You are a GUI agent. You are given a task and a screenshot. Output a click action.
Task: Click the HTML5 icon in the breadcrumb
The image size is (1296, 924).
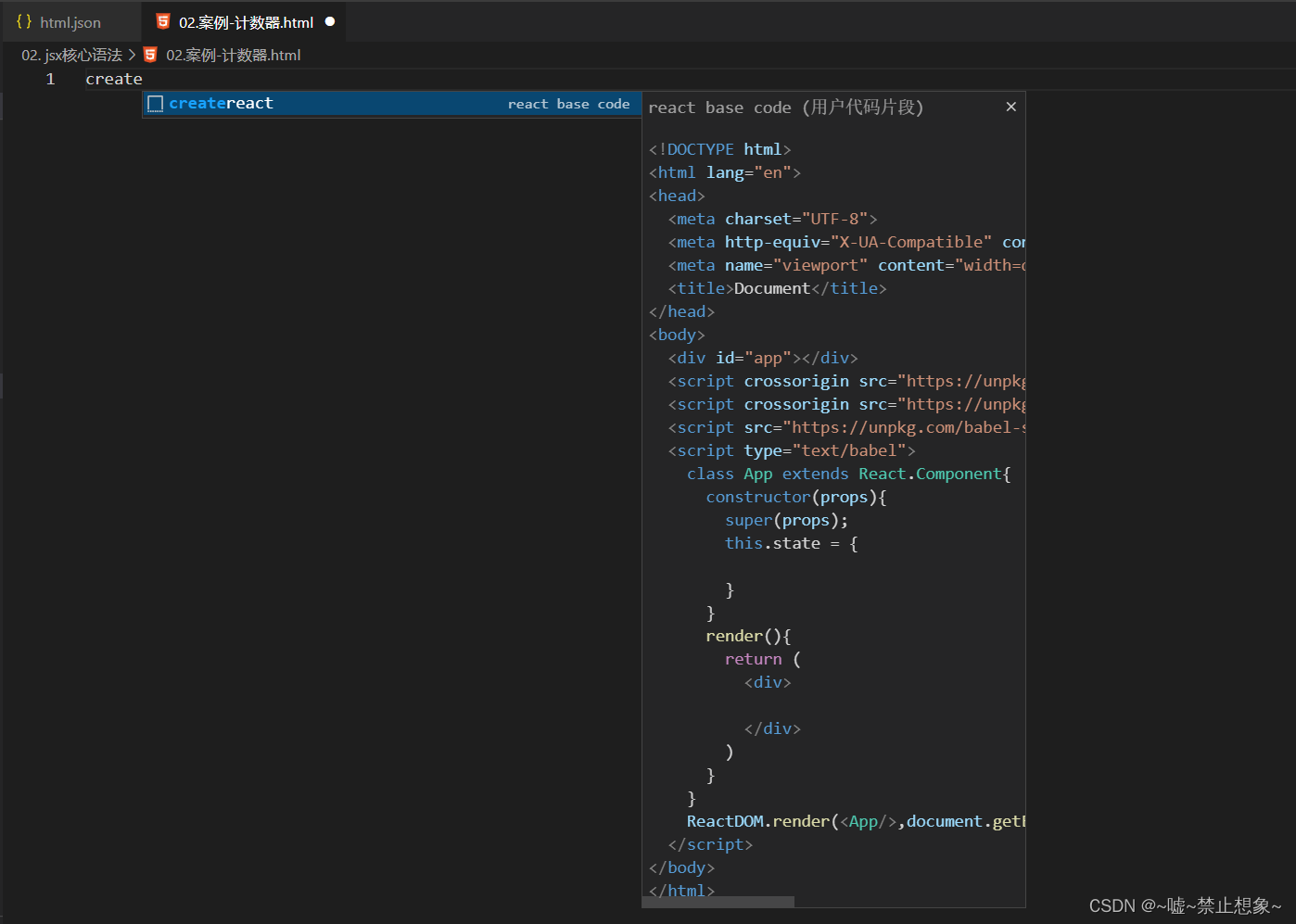(150, 55)
